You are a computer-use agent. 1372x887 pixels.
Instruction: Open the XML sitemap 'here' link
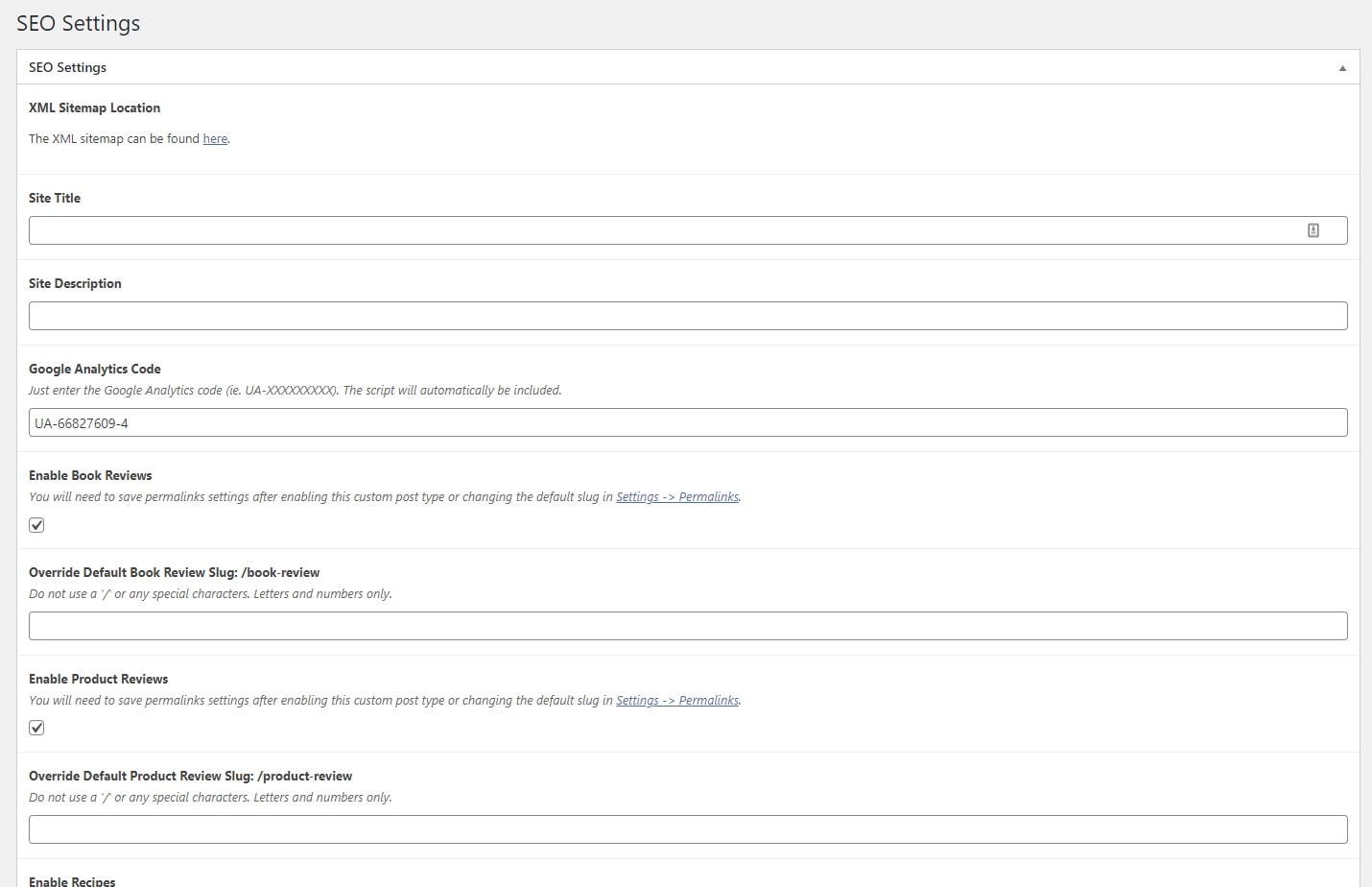tap(215, 138)
